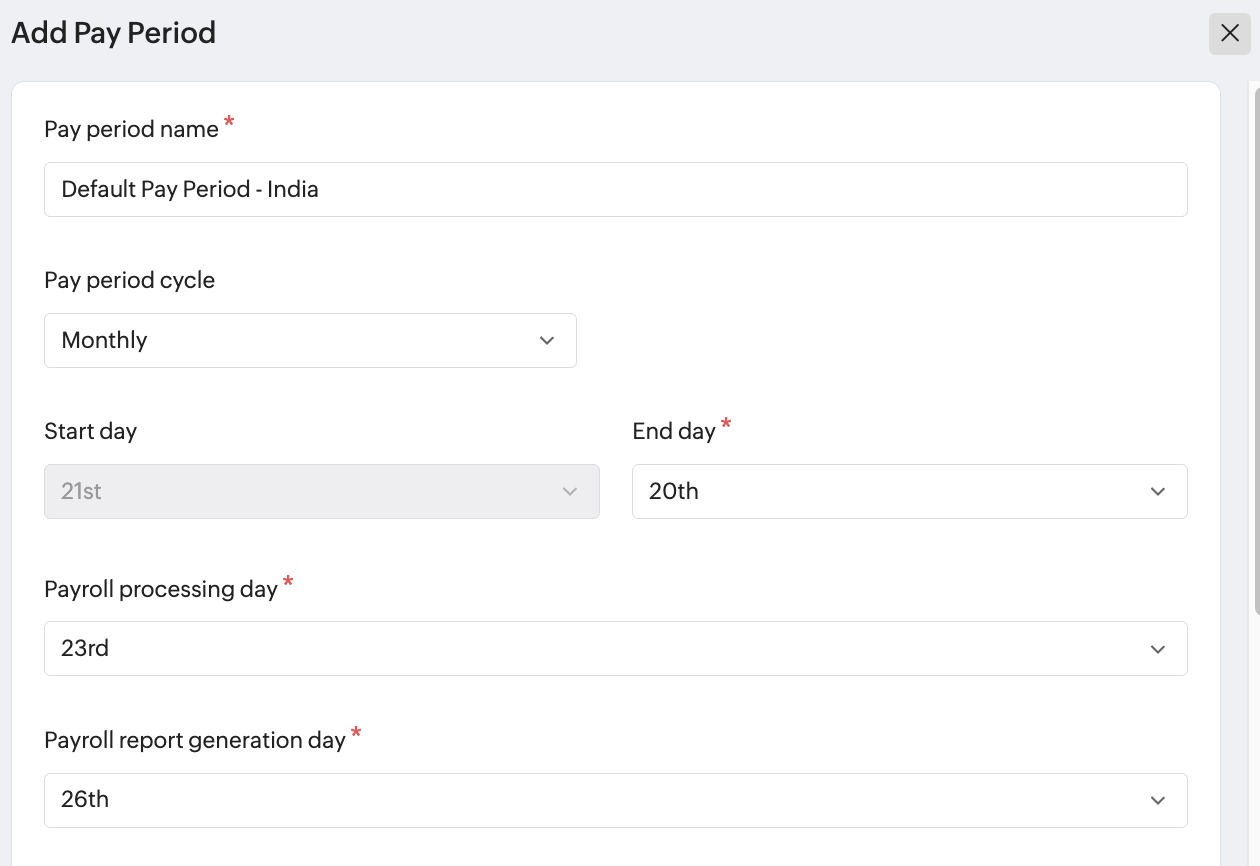Click the Payroll processing day label
The image size is (1260, 866).
tap(160, 589)
